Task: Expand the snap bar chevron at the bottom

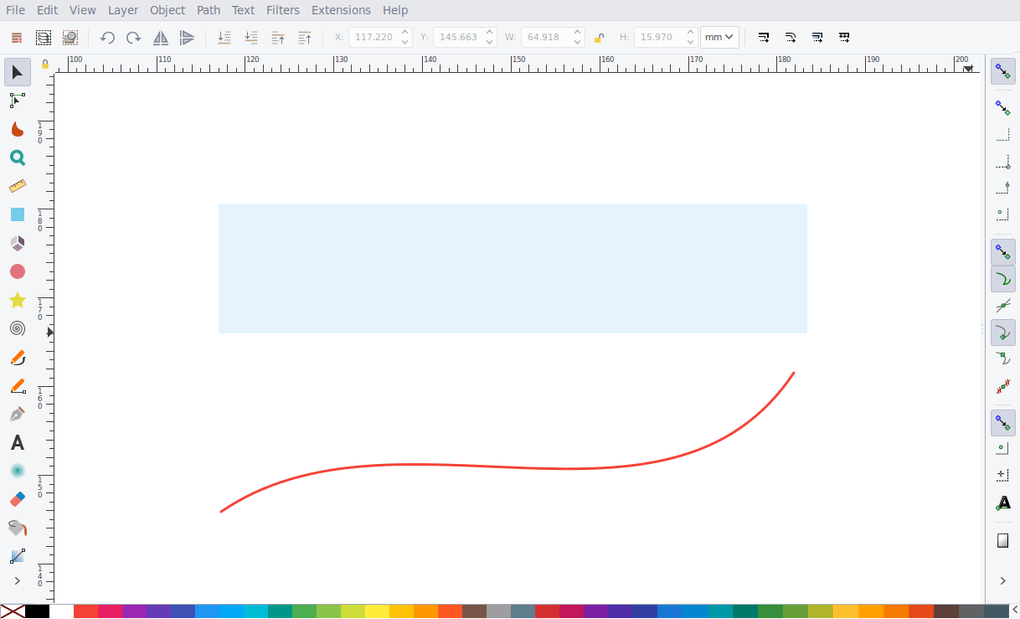Action: 1002,580
